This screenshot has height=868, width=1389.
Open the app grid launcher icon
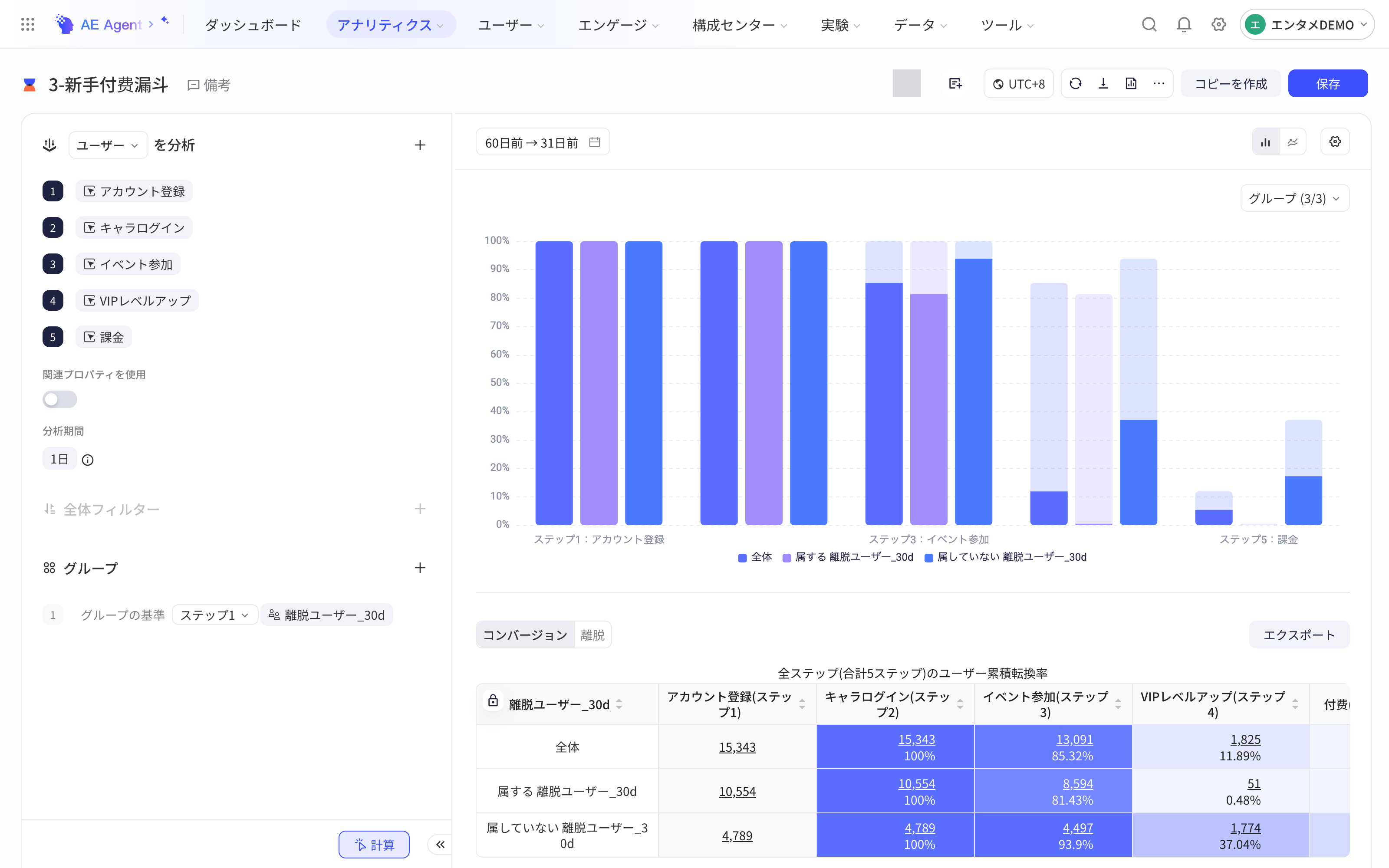coord(27,24)
